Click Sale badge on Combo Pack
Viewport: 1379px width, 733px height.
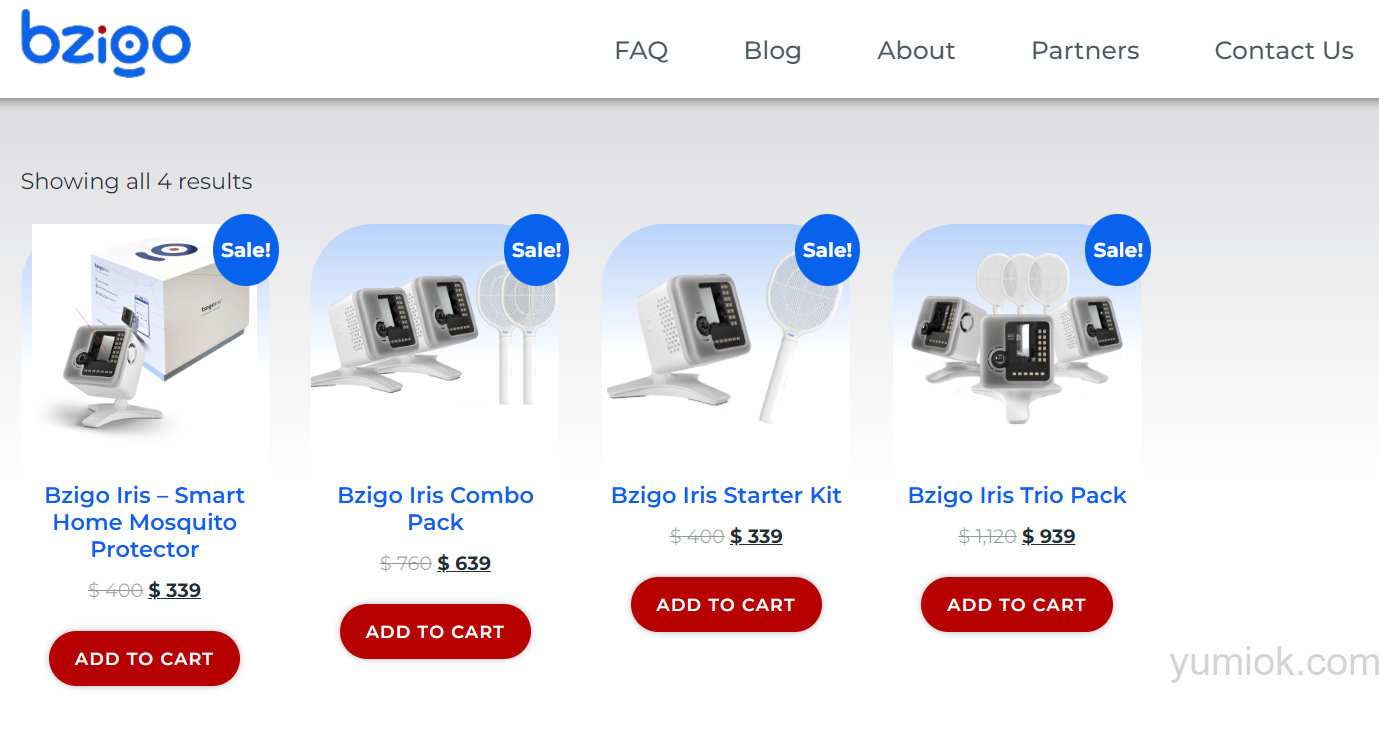(x=537, y=250)
